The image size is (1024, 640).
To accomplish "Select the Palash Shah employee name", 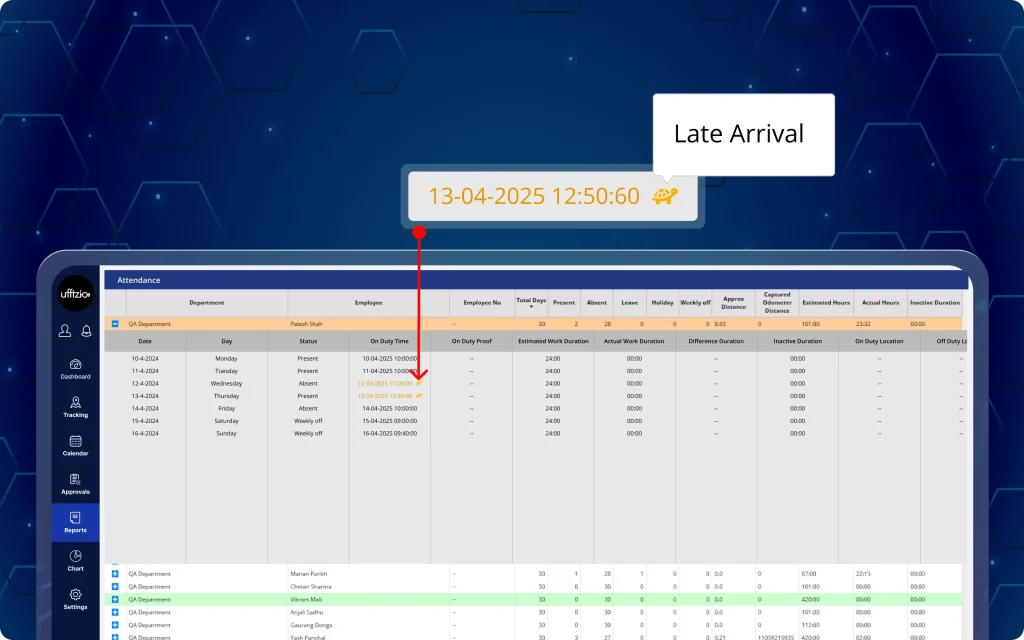I will click(306, 324).
